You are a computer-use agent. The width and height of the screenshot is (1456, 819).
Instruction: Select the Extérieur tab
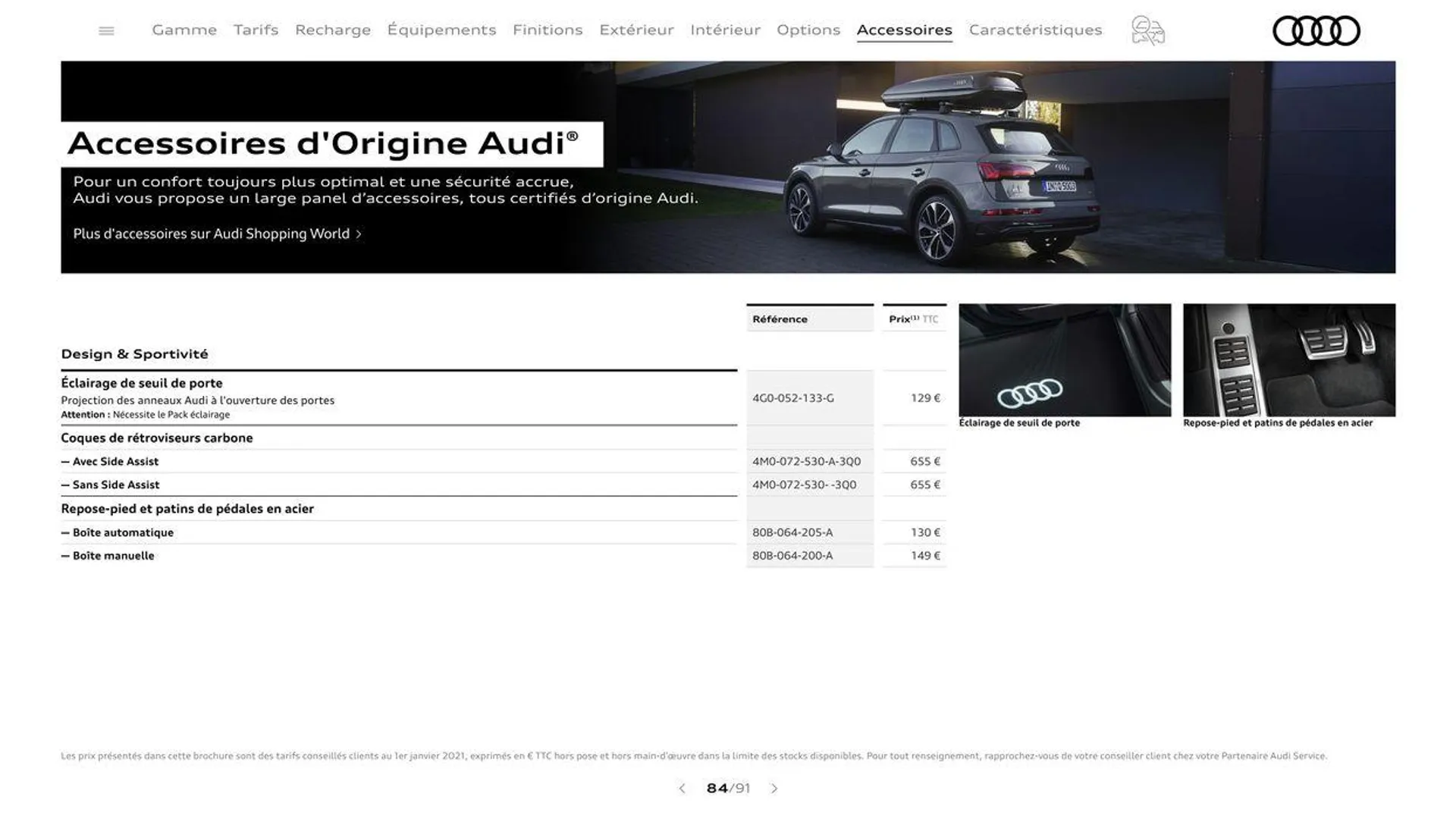(636, 30)
